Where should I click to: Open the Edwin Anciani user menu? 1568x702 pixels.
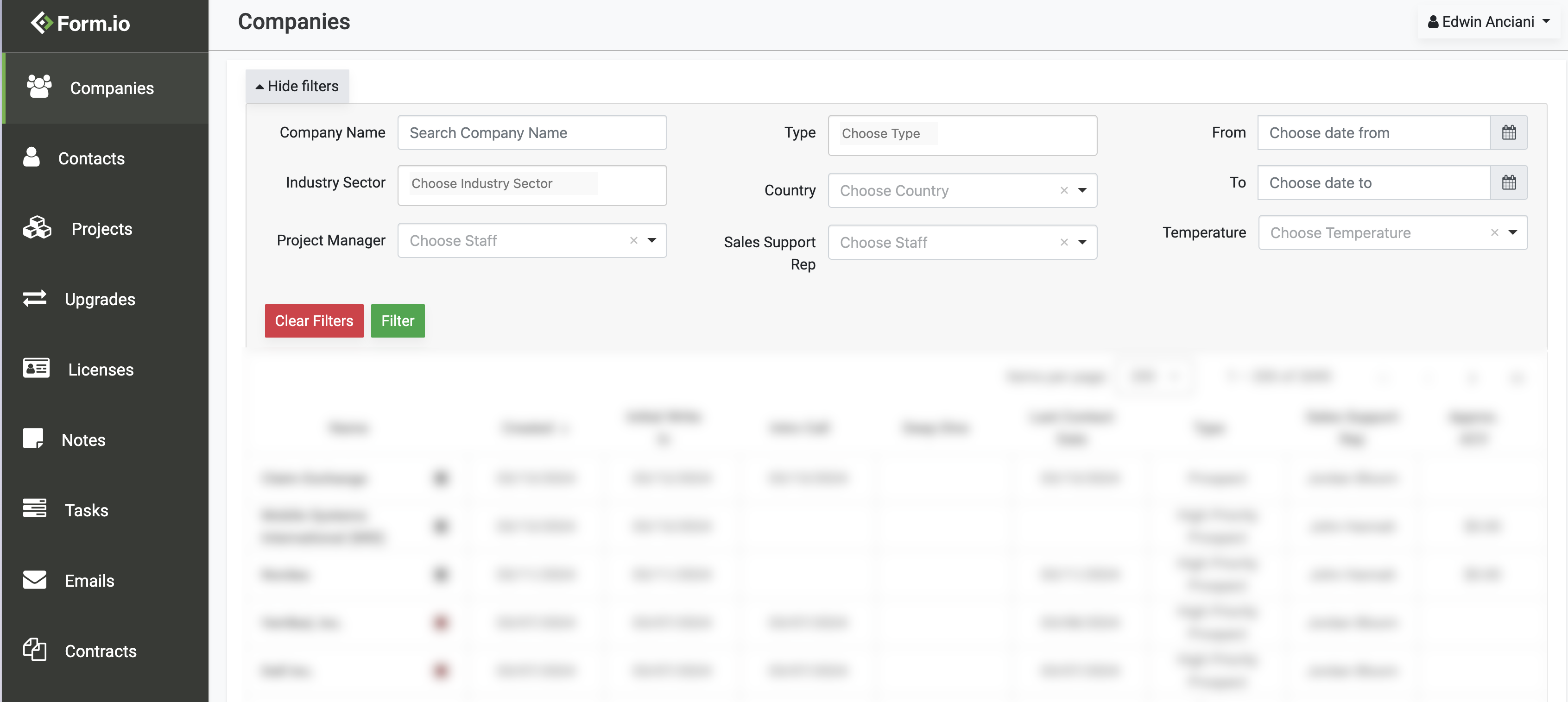pyautogui.click(x=1489, y=22)
